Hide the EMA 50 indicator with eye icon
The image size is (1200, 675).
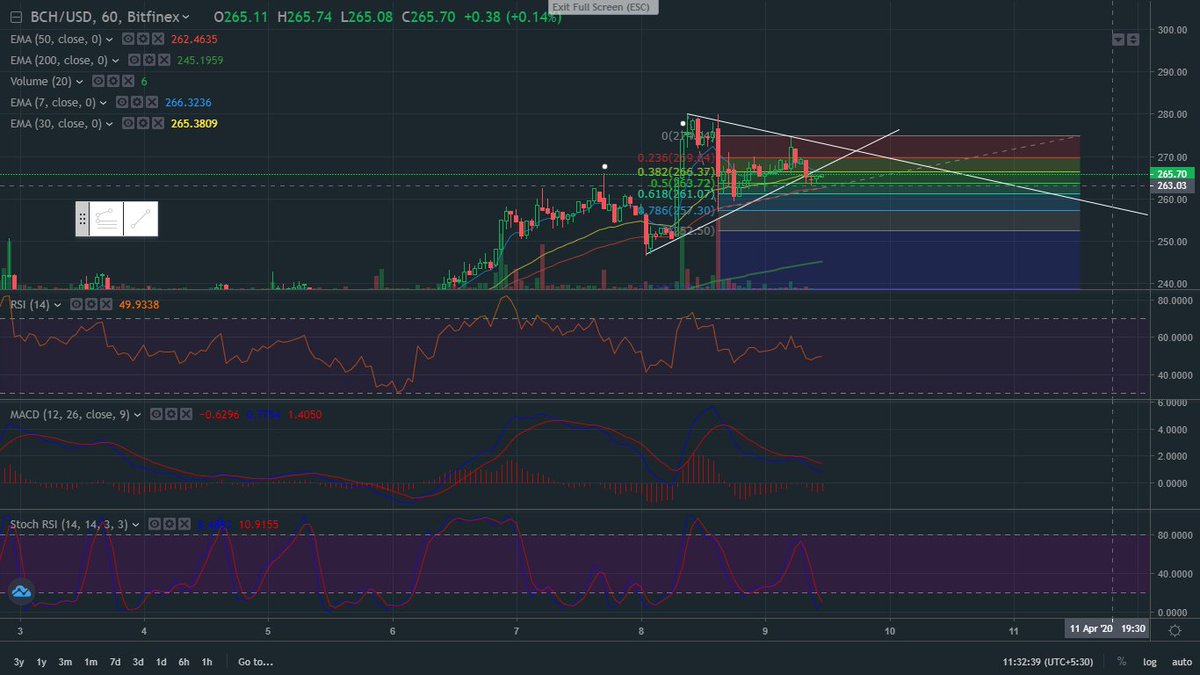pos(127,39)
